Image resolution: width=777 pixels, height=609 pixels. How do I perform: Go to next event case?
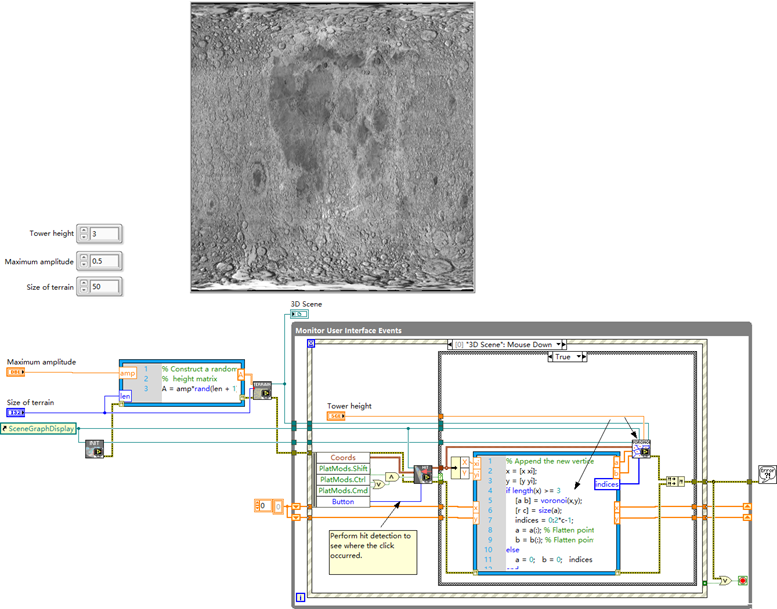564,344
